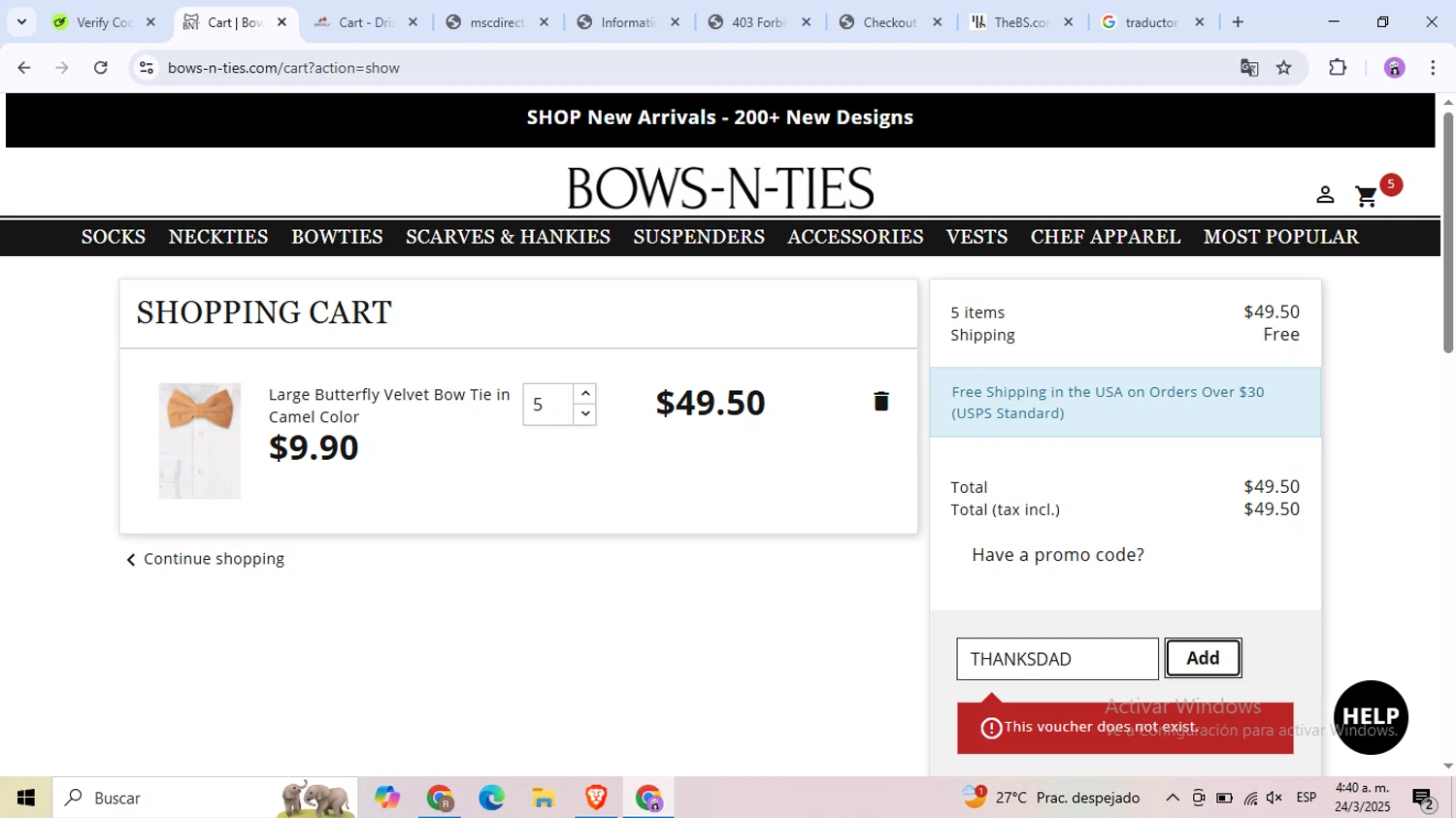Screen dimensions: 1456x818
Task: Open Microsoft Edge from taskbar
Action: 491,798
